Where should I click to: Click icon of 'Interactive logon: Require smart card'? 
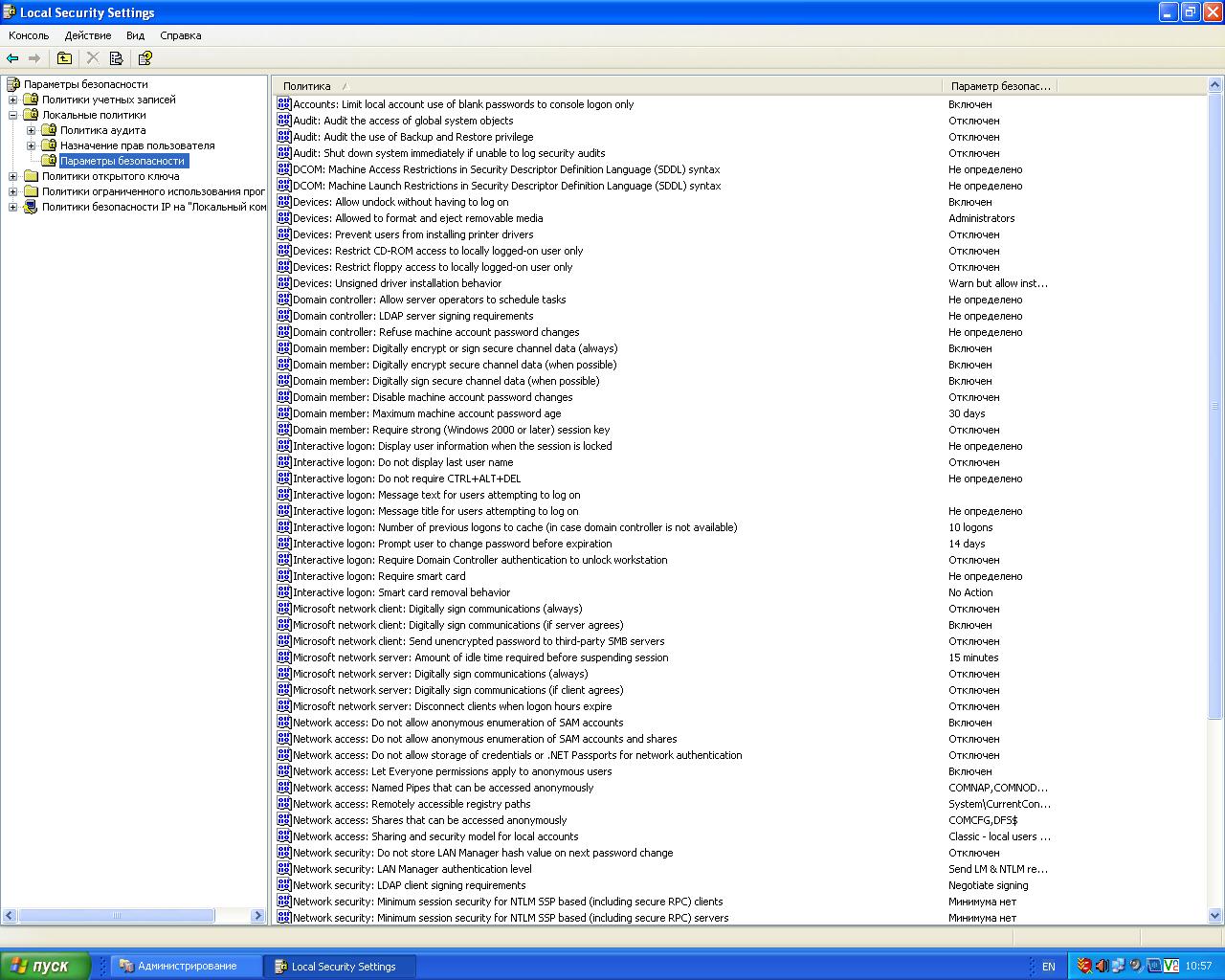pyautogui.click(x=284, y=576)
